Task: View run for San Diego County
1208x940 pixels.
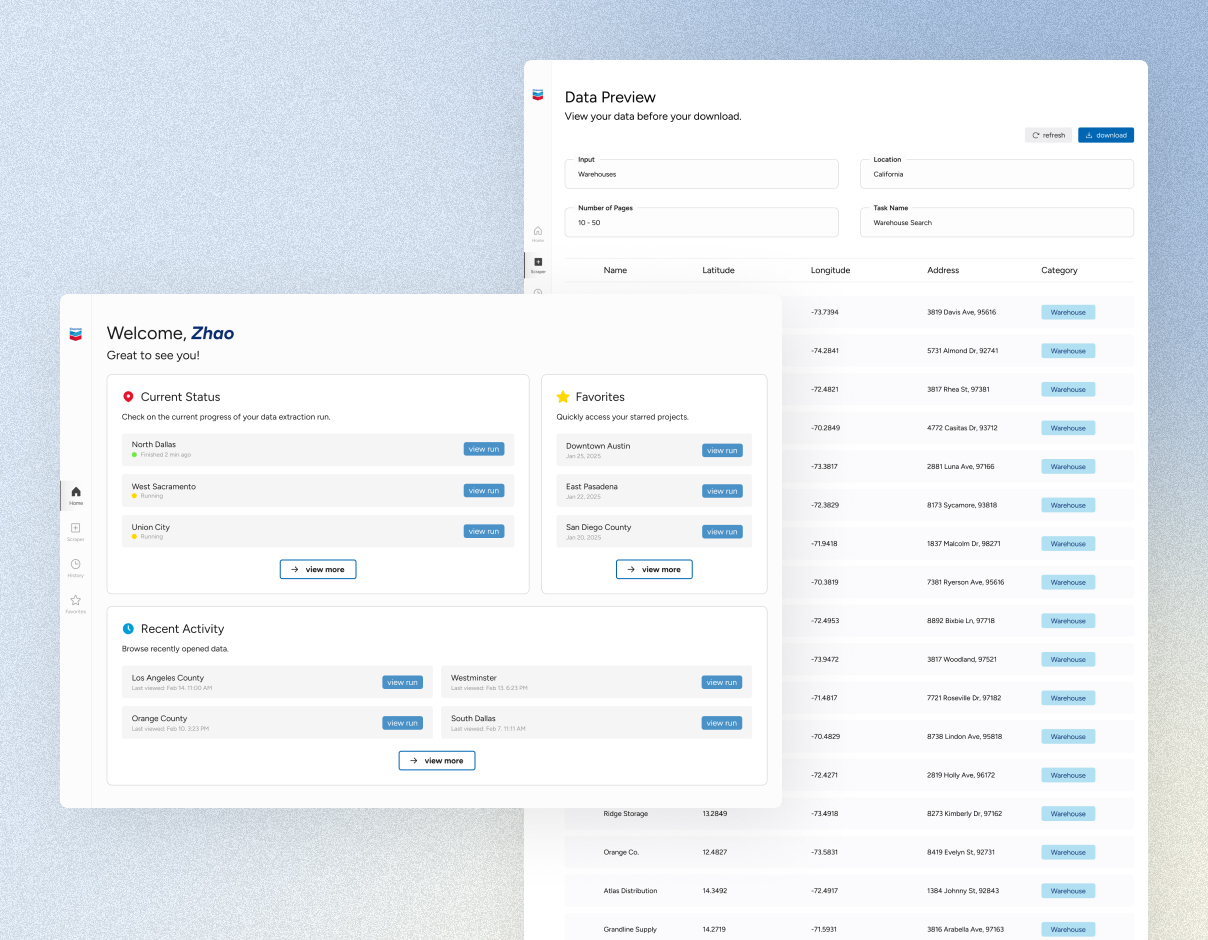Action: pyautogui.click(x=722, y=531)
